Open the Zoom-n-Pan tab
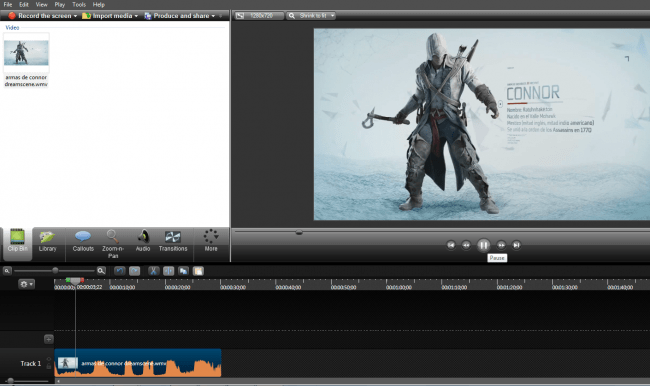Screen dimensions: 650x386 click(113, 244)
